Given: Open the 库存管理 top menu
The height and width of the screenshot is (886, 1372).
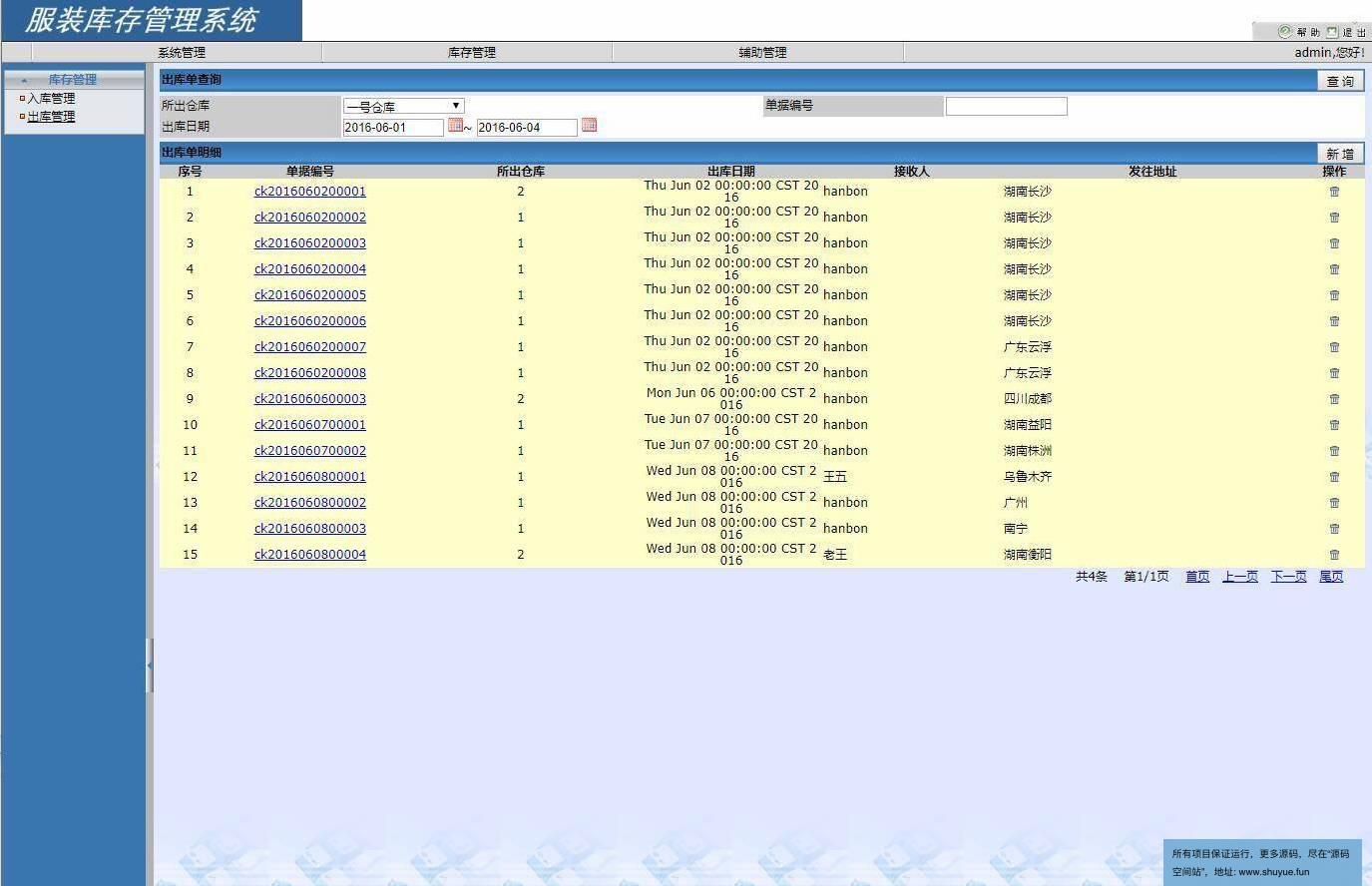Looking at the screenshot, I should pyautogui.click(x=472, y=53).
